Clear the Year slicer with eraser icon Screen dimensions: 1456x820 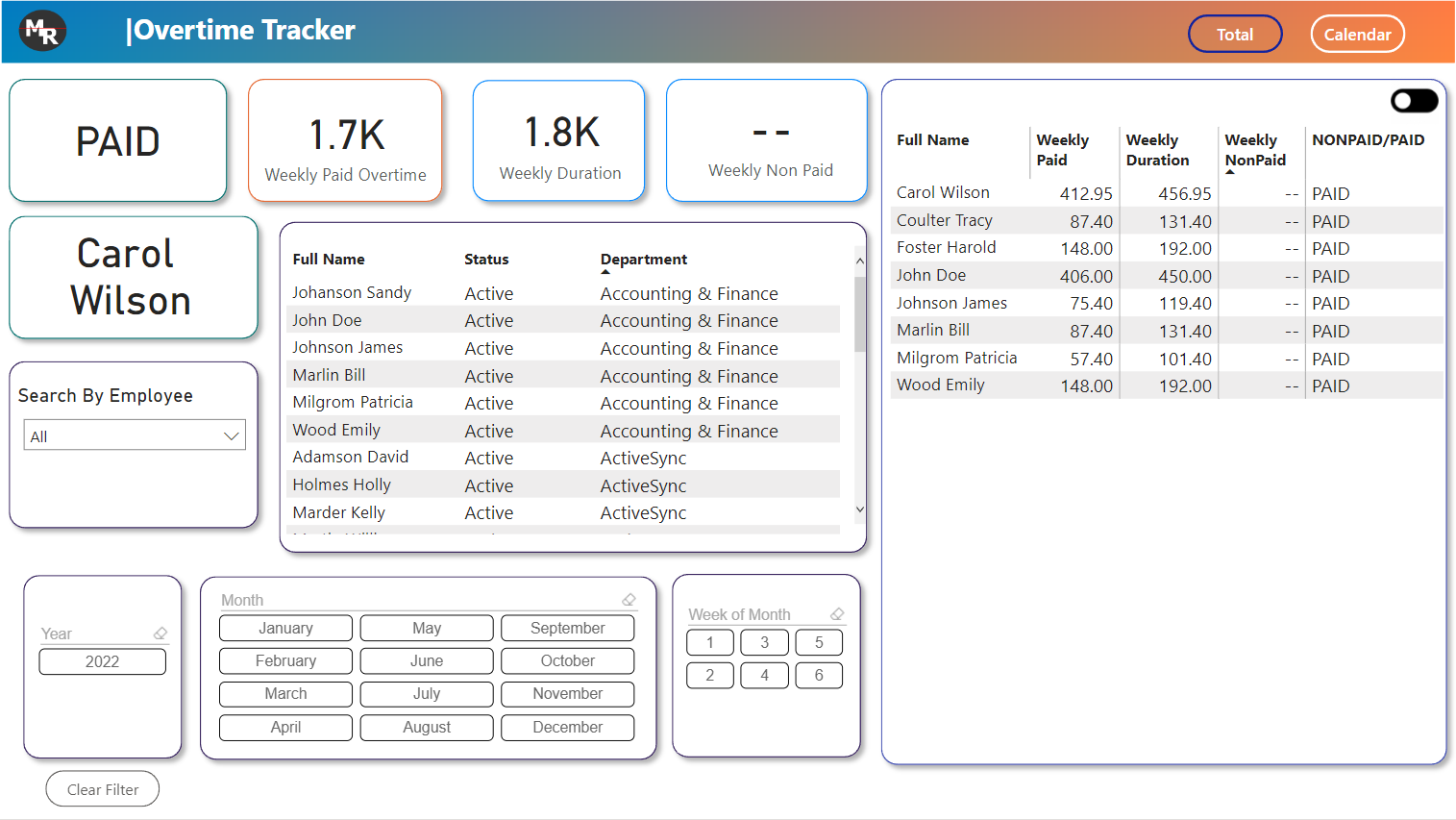[160, 634]
